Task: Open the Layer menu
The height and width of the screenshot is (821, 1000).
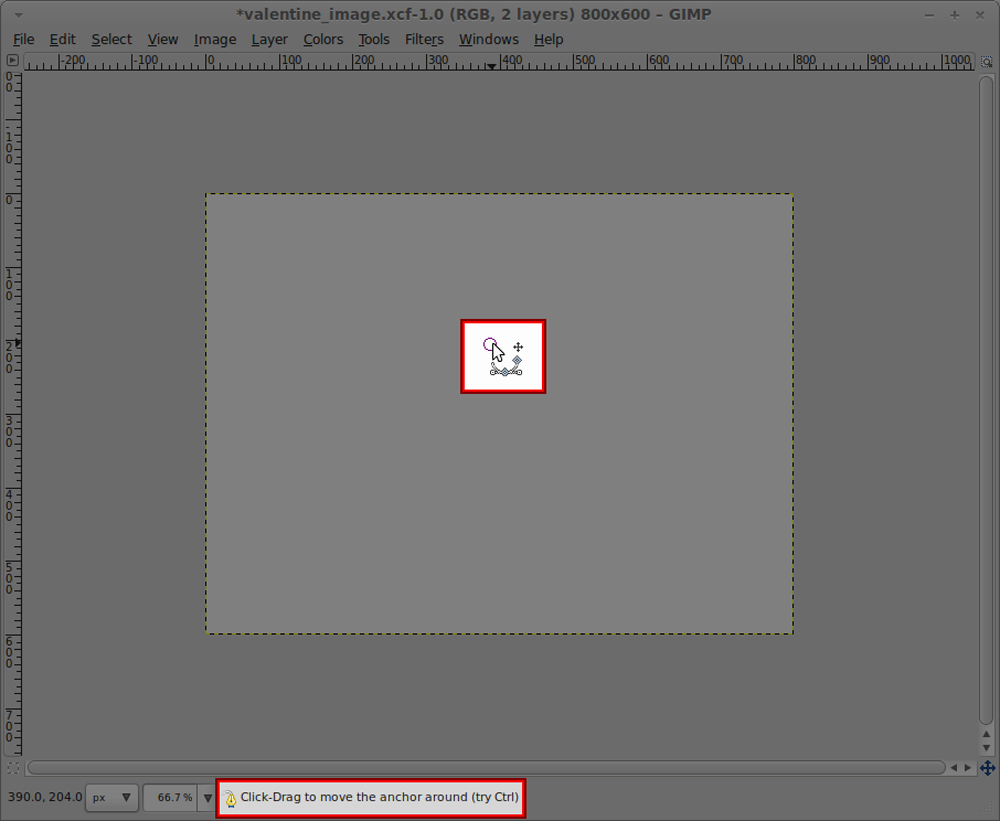Action: point(269,39)
